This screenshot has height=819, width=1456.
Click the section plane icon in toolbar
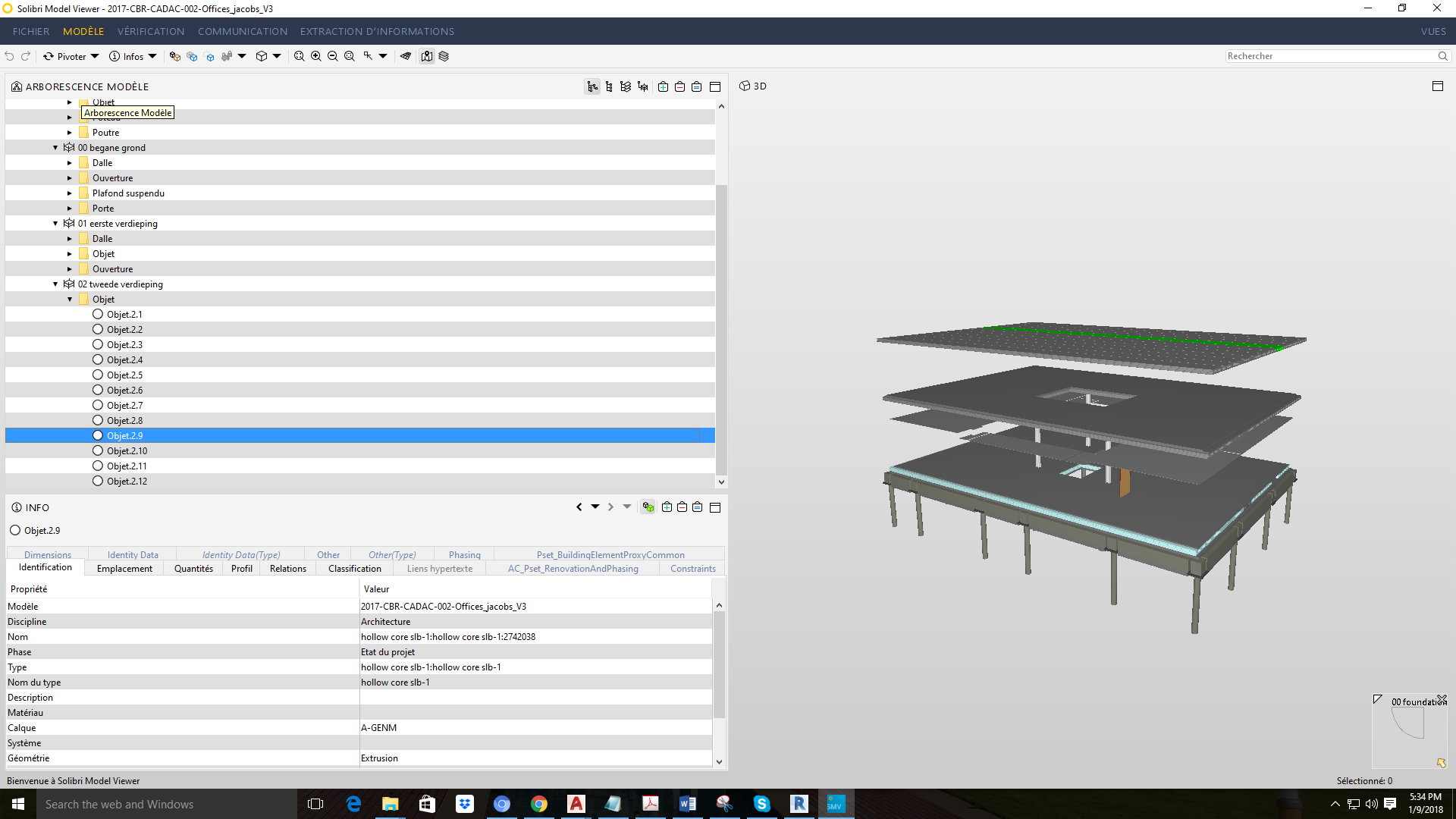pos(406,56)
